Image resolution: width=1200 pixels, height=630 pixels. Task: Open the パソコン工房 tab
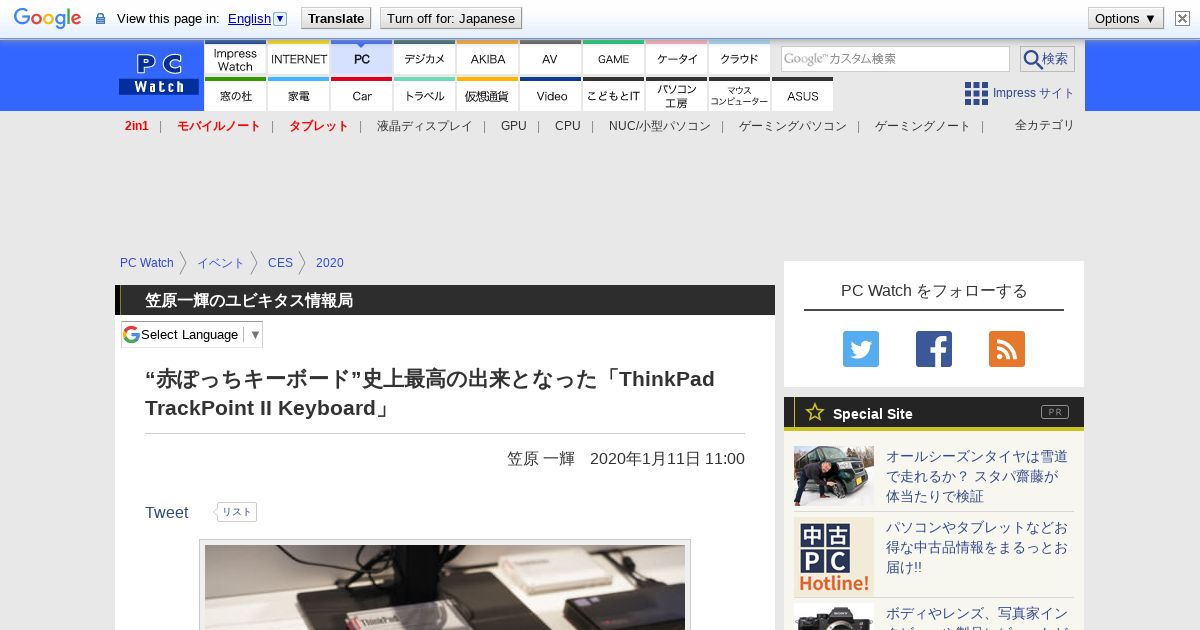click(677, 95)
